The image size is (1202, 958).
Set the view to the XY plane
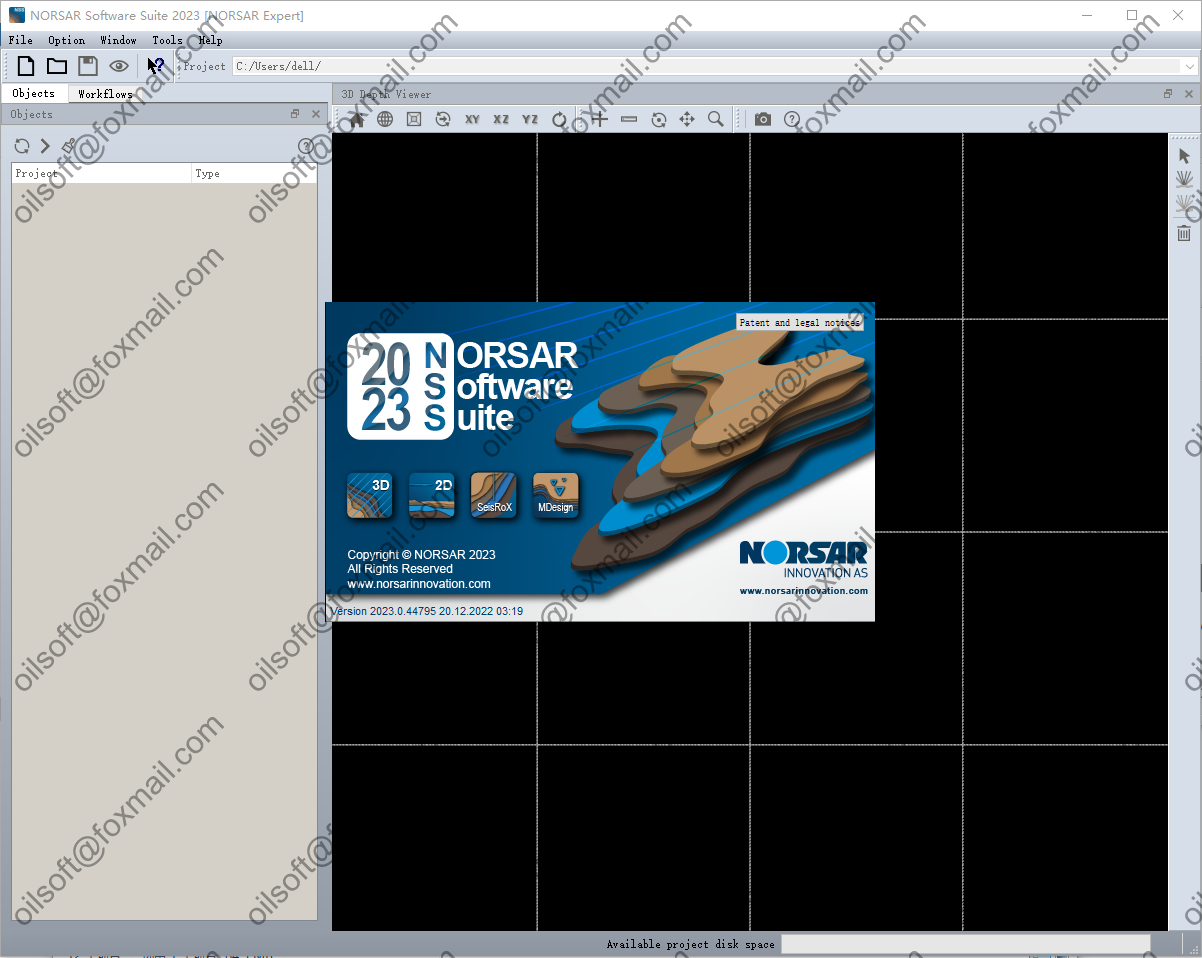[x=472, y=119]
